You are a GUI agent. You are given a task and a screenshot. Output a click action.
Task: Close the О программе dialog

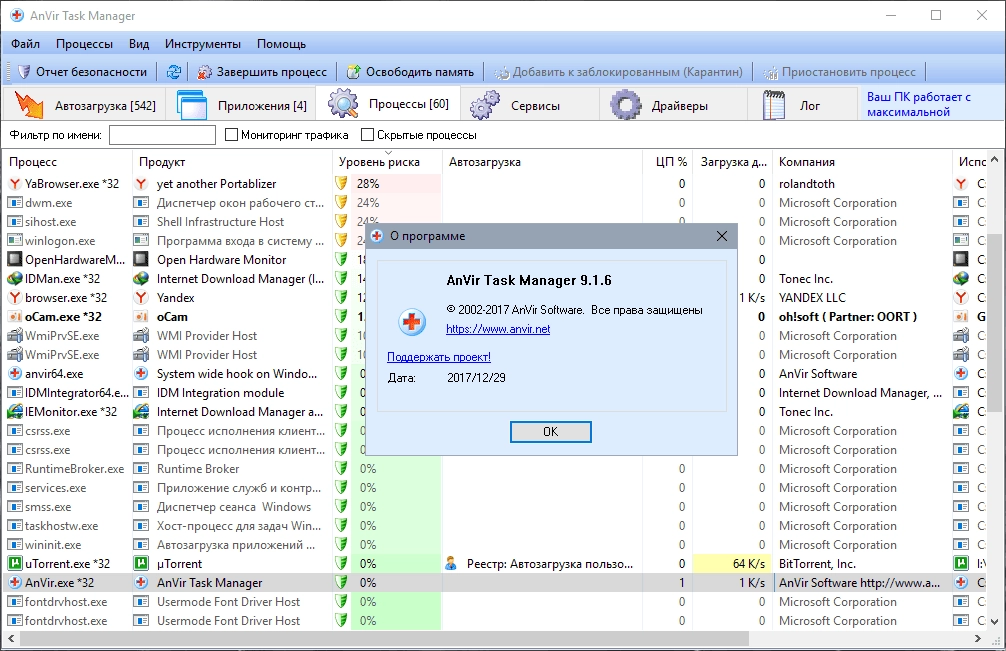pyautogui.click(x=722, y=236)
